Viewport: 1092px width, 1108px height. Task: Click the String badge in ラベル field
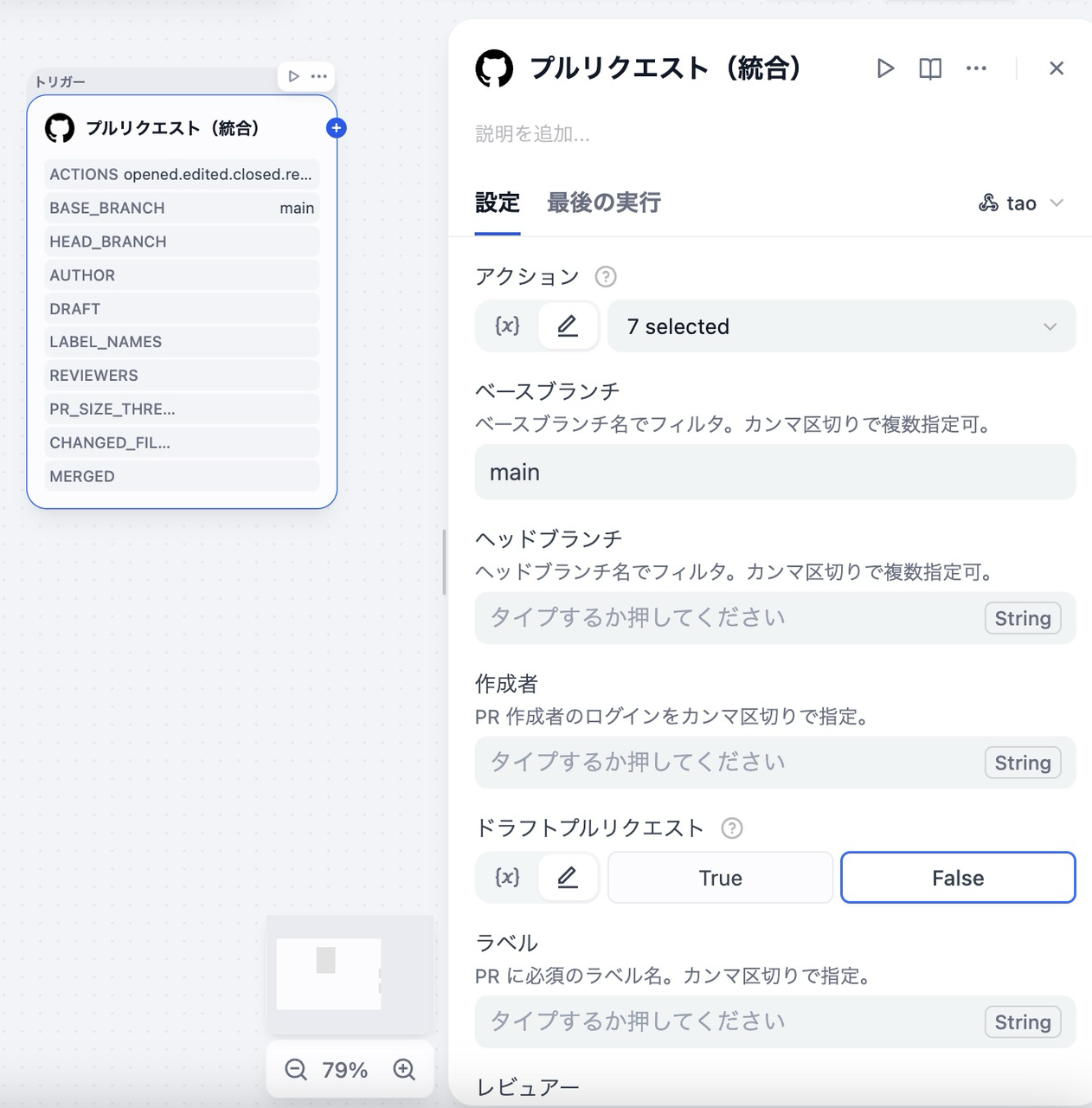[1023, 1022]
